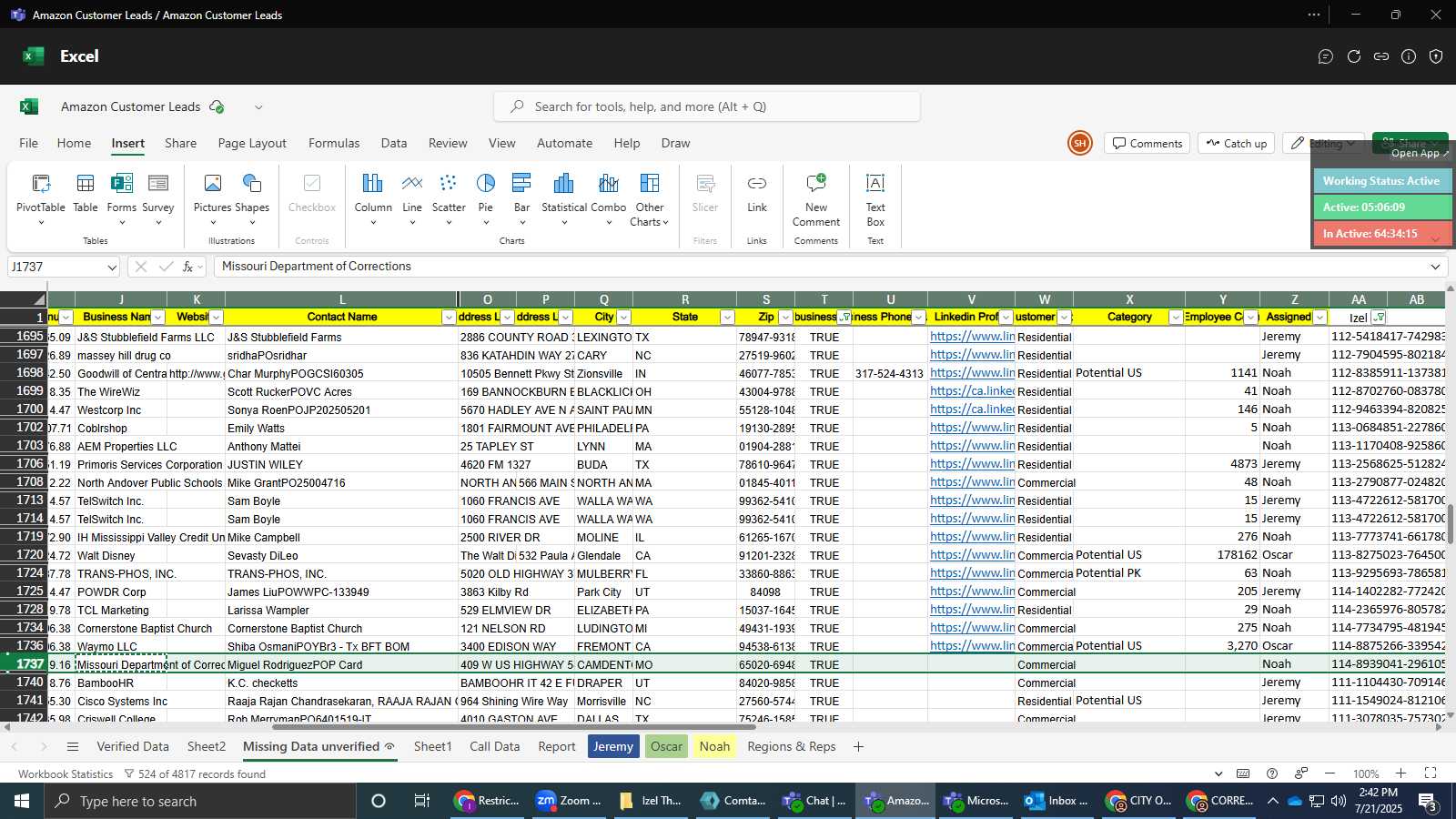Open the Contact Name column filter
Image resolution: width=1456 pixels, height=819 pixels.
(449, 318)
